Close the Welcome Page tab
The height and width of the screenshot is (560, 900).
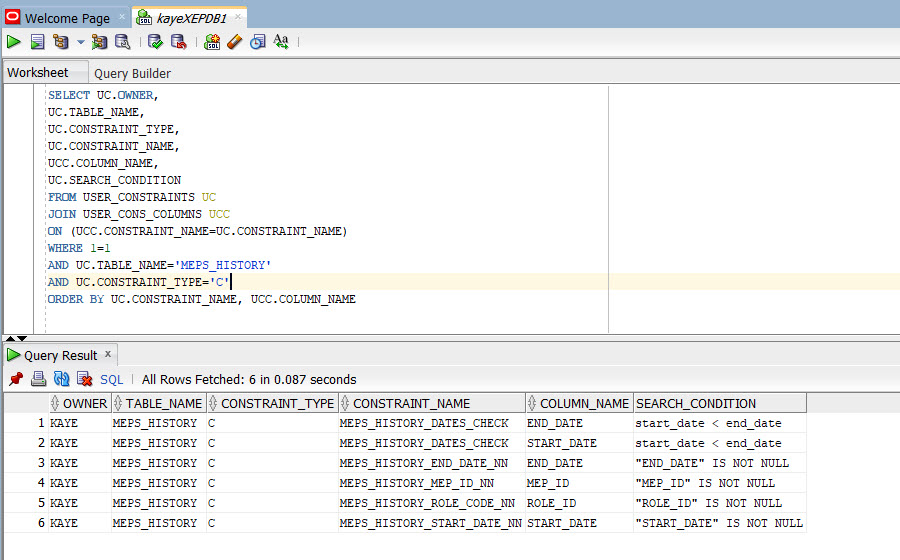pyautogui.click(x=122, y=17)
